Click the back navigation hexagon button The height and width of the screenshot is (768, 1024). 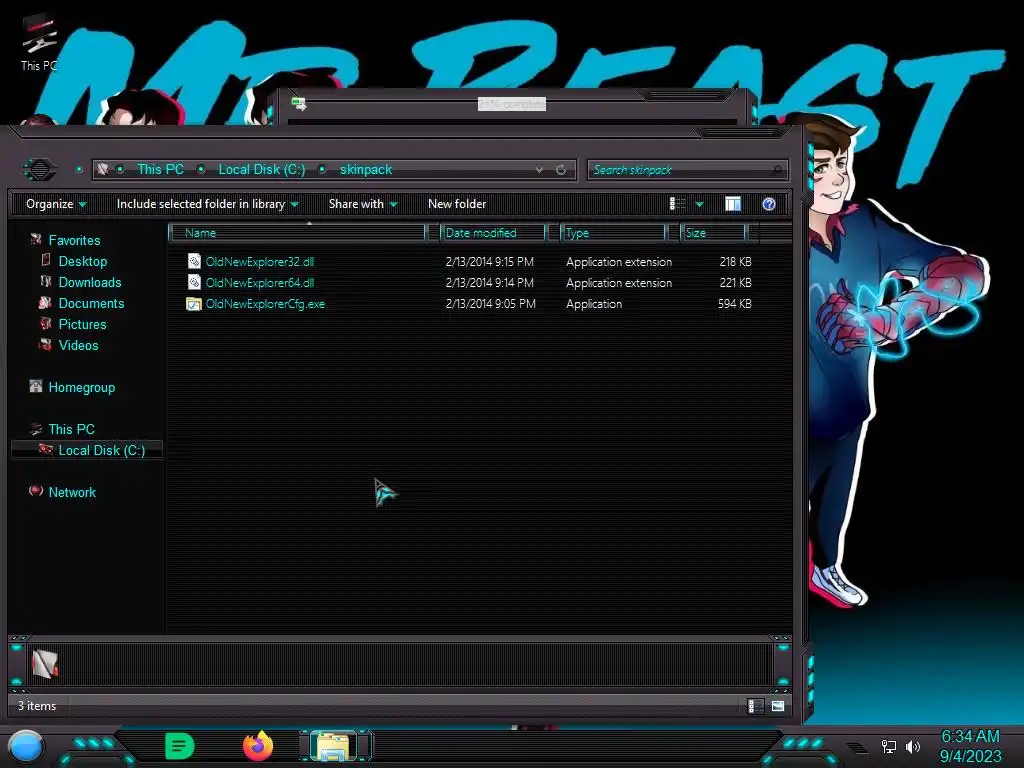40,170
